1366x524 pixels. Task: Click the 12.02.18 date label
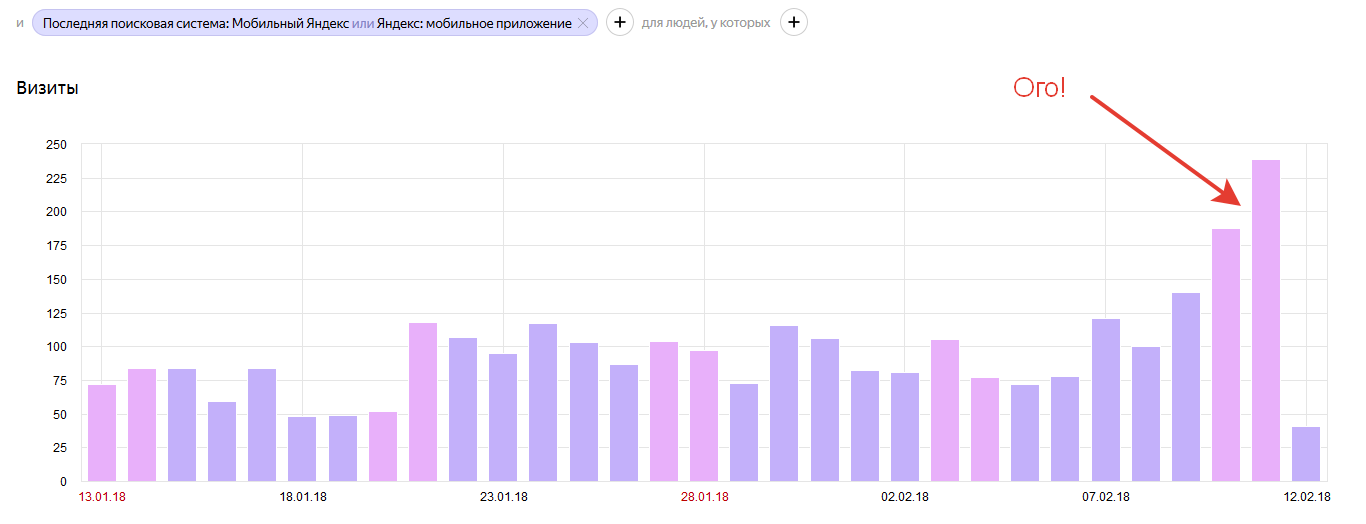[1306, 497]
